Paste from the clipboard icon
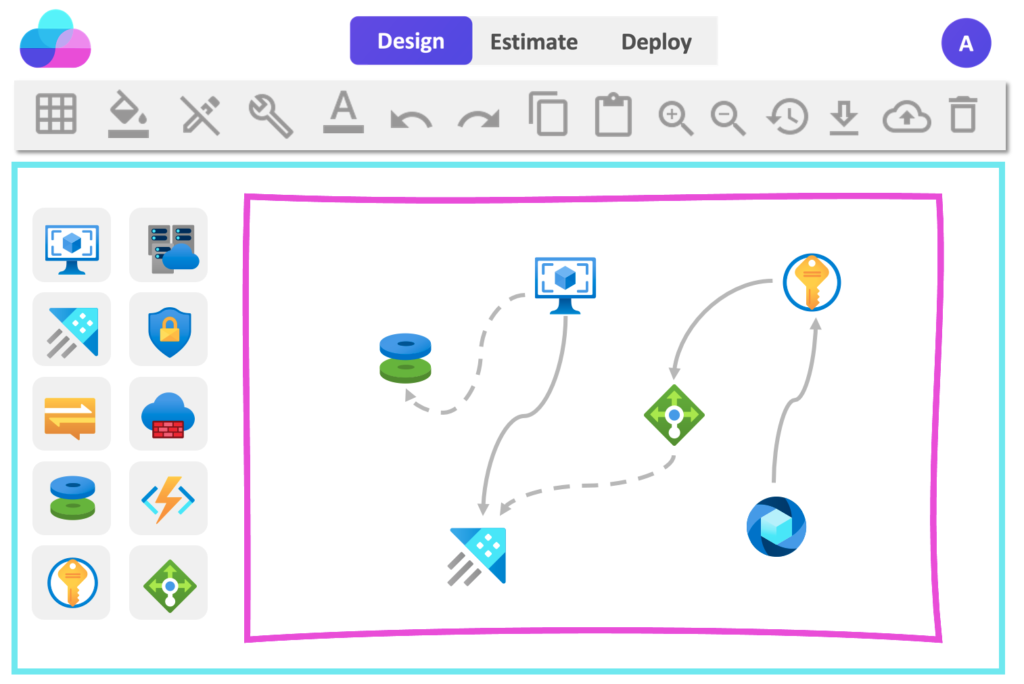1024x684 pixels. tap(613, 115)
